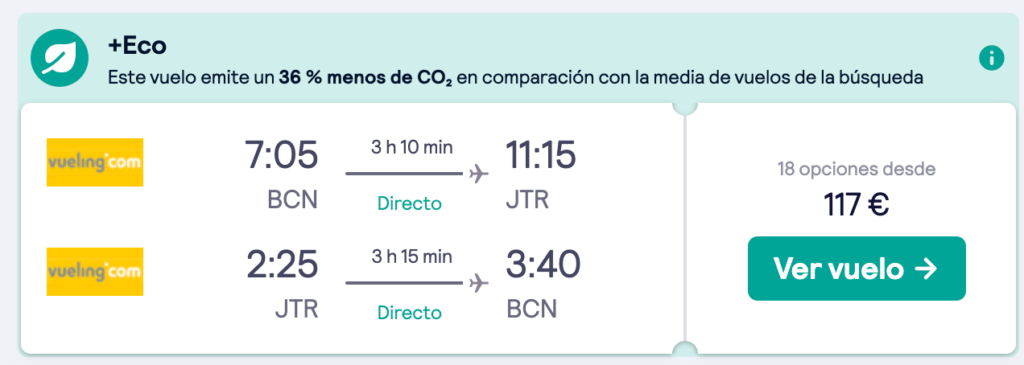1024x365 pixels.
Task: Click the return Directo label
Action: coord(409,313)
